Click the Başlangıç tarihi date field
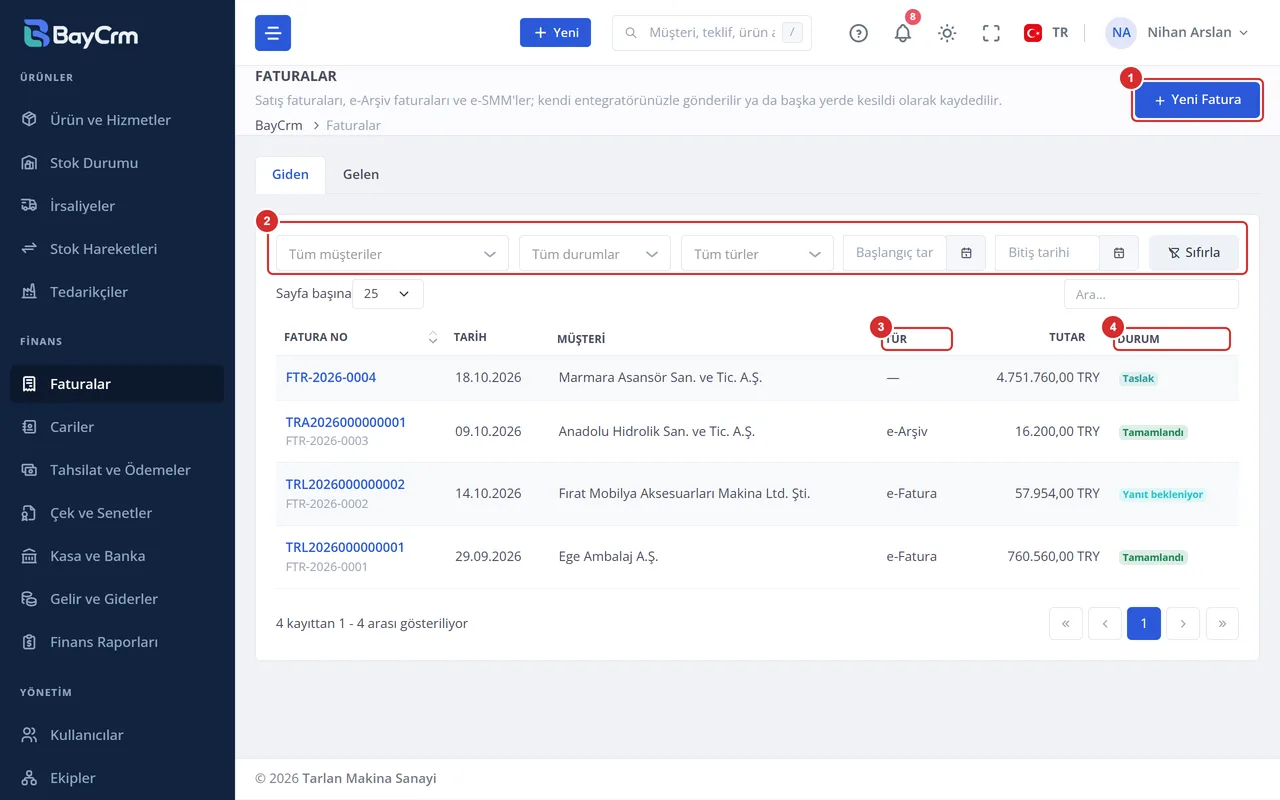This screenshot has width=1280, height=800. (x=895, y=253)
